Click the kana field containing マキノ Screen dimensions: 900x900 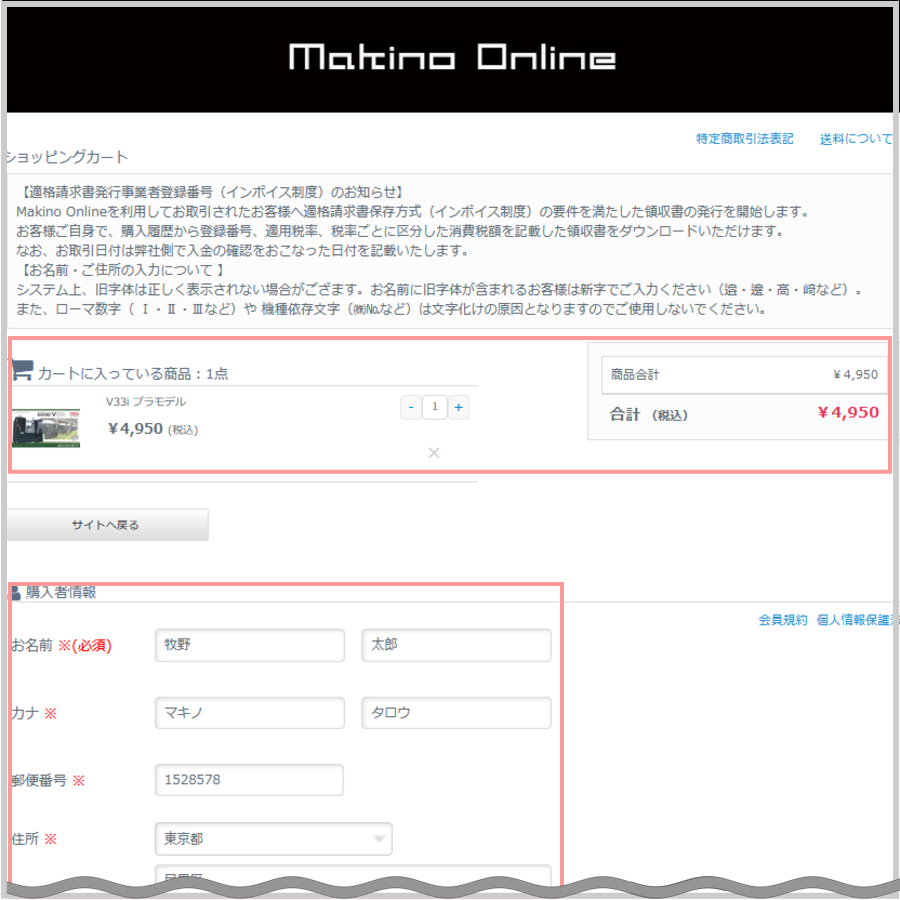[250, 713]
